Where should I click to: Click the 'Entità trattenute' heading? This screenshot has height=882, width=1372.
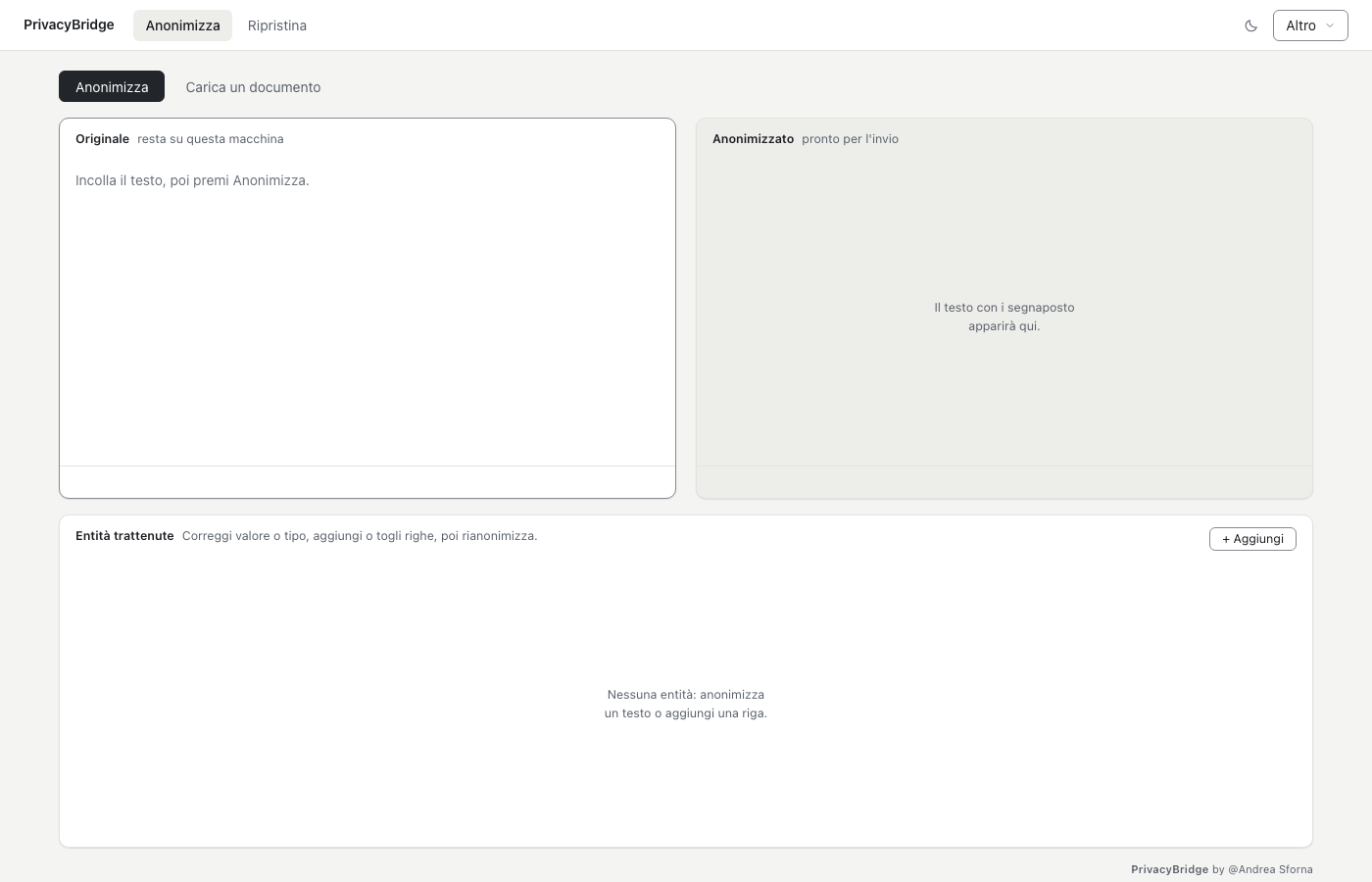(124, 536)
